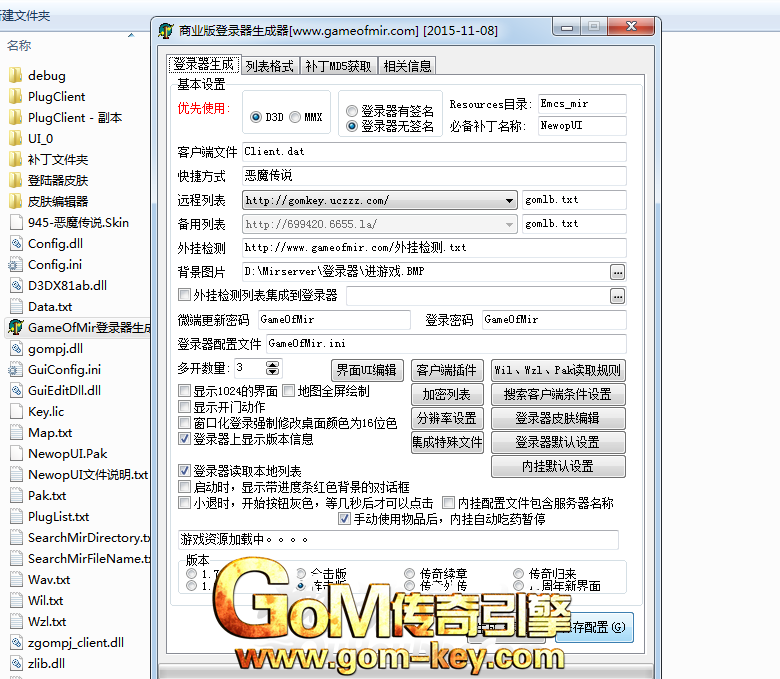Select the GuiEditDll.dll file icon
Screen dimensions: 780x679
coord(16,390)
